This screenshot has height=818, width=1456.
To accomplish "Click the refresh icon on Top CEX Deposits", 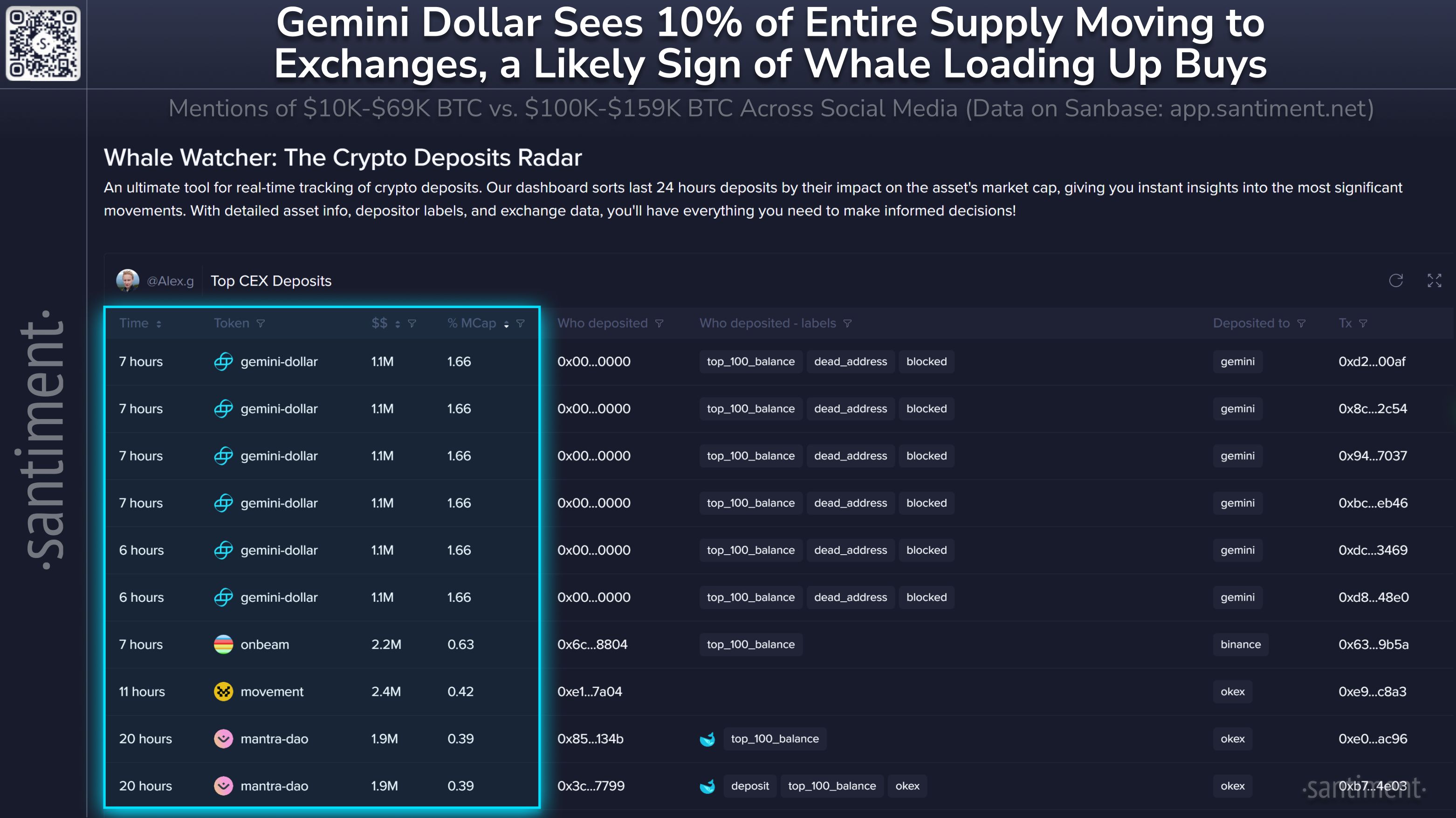I will pos(1396,281).
